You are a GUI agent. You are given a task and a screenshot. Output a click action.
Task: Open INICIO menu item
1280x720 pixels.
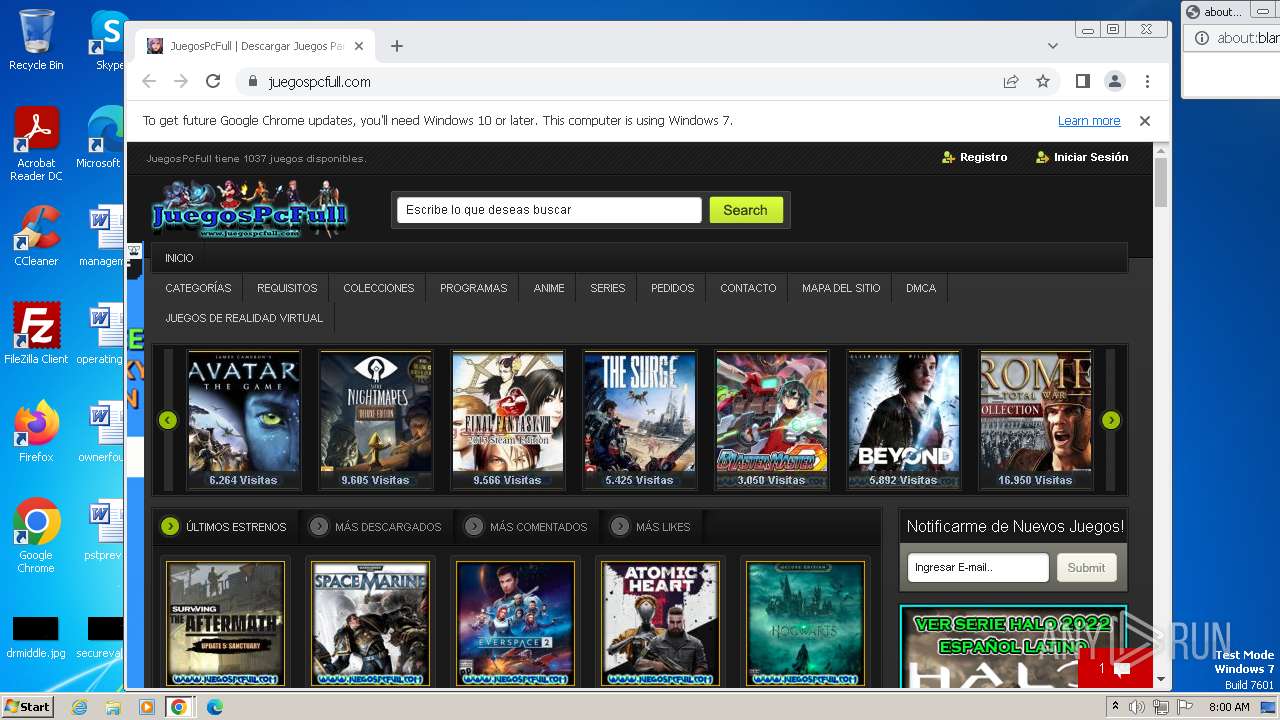(179, 258)
